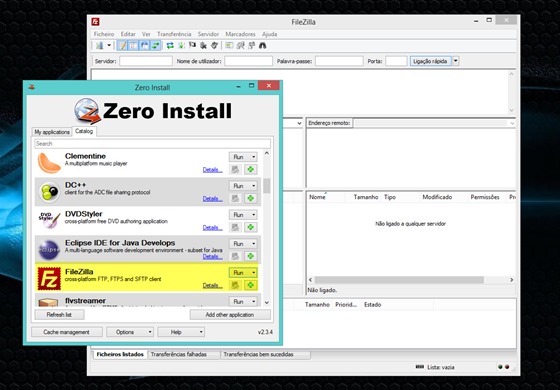Open the filename filters icon in FileZilla
560x390 pixels.
pyautogui.click(x=229, y=45)
